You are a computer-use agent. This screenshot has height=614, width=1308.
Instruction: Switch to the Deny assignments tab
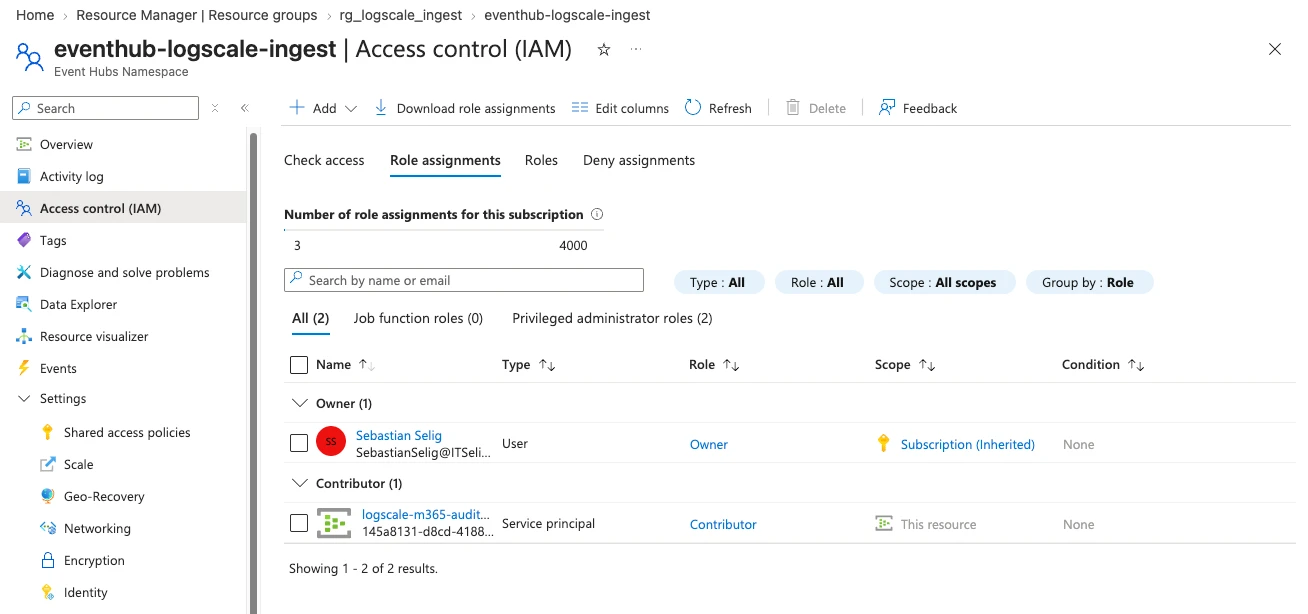639,160
